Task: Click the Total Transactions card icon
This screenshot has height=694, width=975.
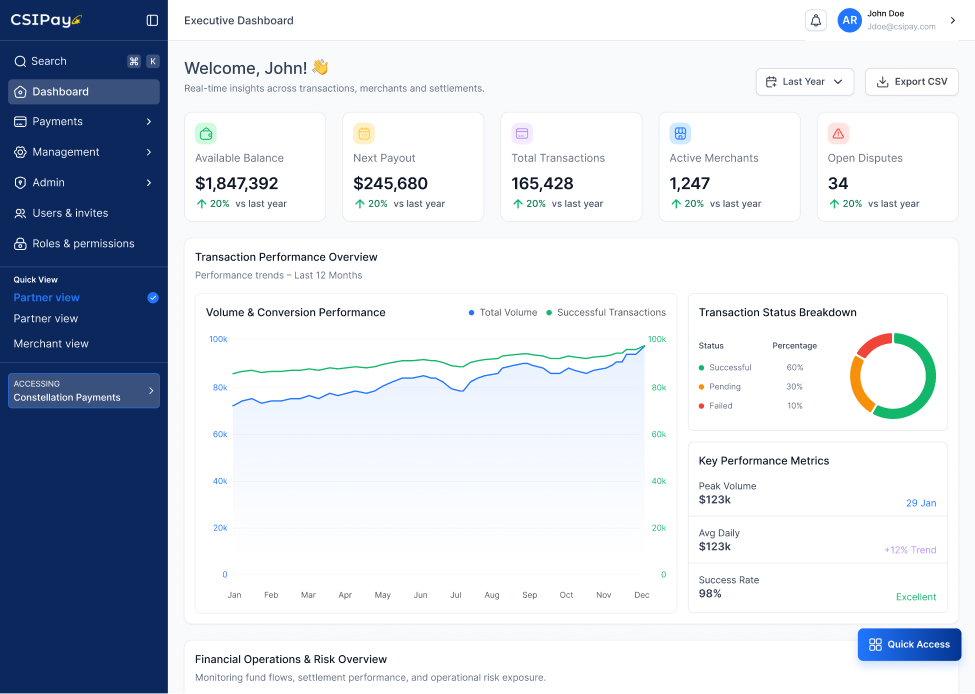Action: click(x=522, y=133)
